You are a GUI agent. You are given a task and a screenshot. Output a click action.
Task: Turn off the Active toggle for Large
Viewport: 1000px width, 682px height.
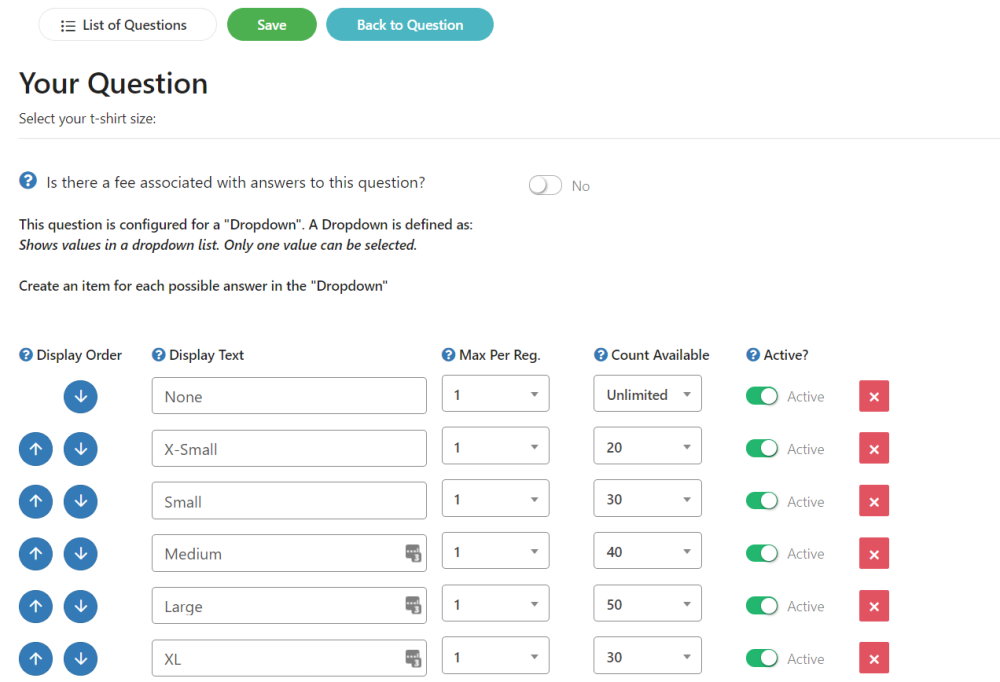click(762, 606)
